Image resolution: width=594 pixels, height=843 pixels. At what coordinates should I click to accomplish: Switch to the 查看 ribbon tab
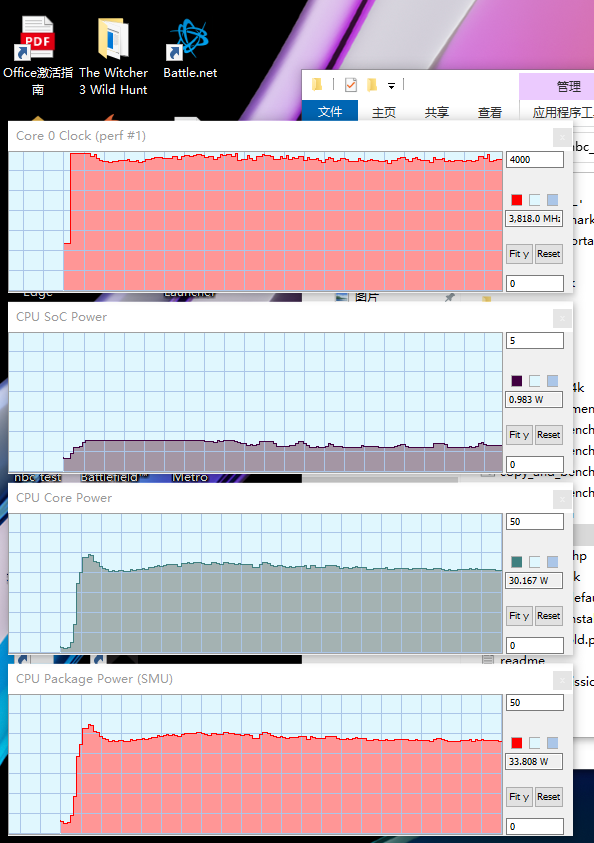tap(490, 112)
